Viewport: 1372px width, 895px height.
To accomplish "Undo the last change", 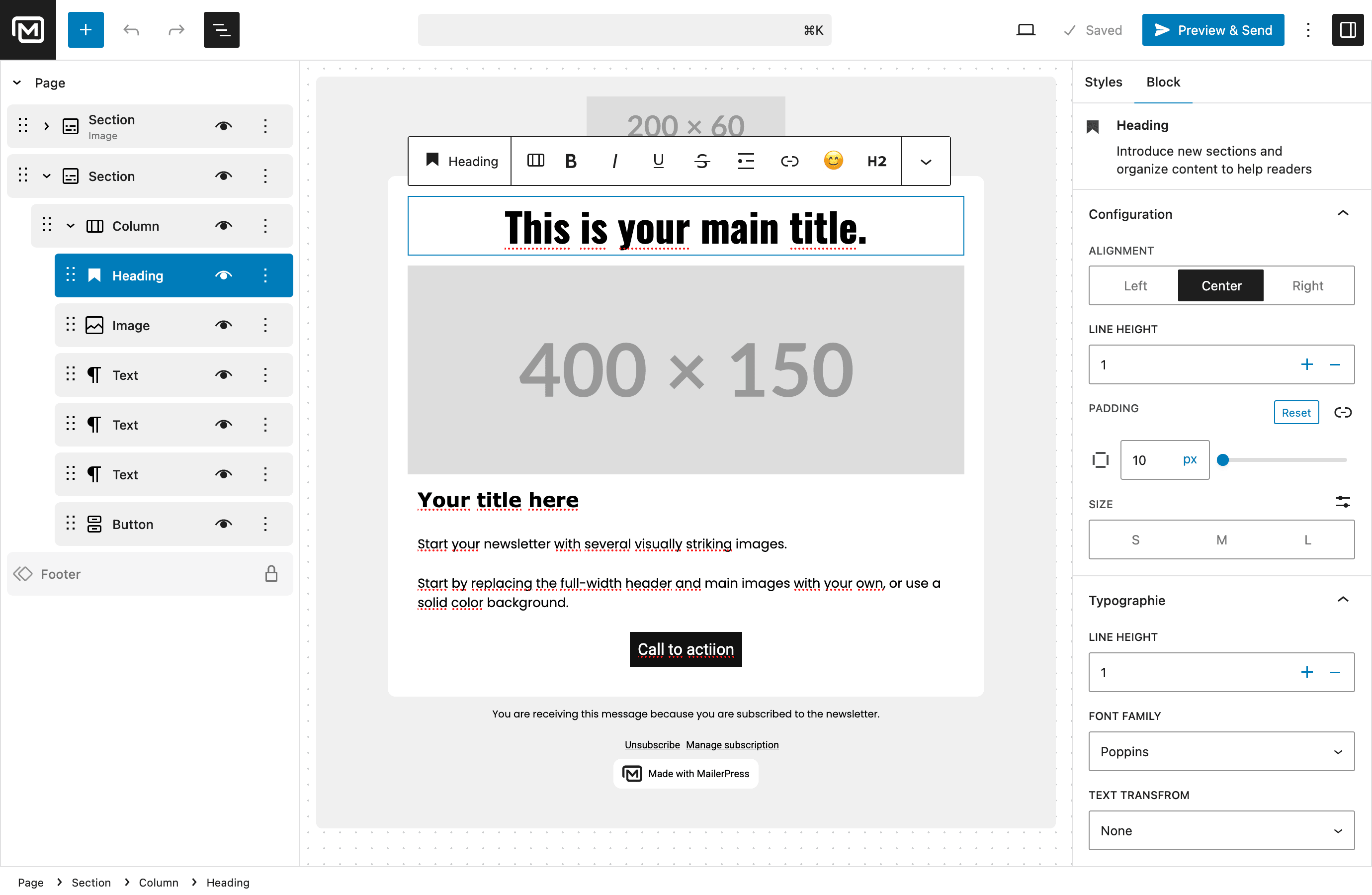I will coord(131,29).
